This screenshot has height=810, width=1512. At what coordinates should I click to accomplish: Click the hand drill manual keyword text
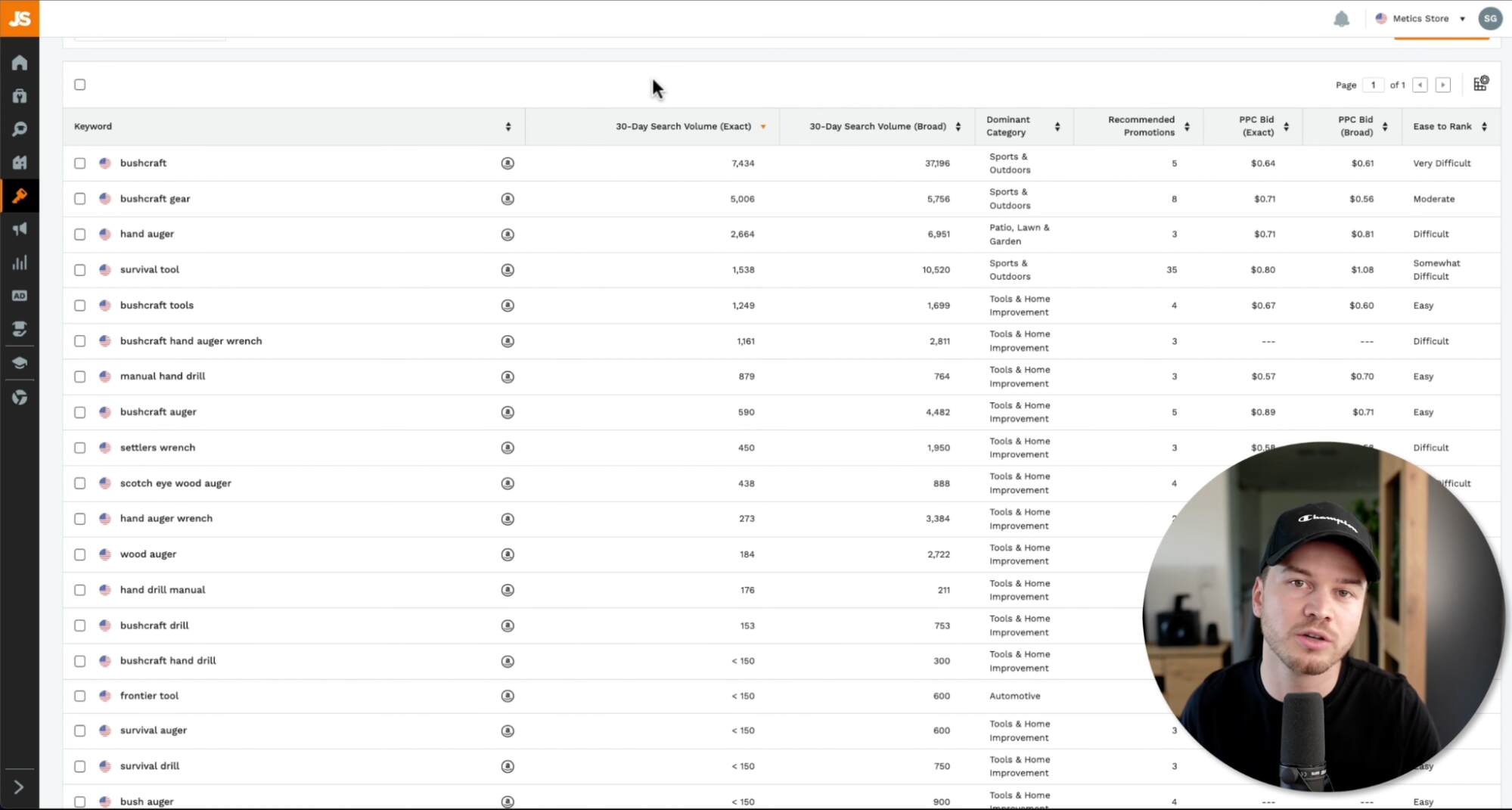click(163, 590)
